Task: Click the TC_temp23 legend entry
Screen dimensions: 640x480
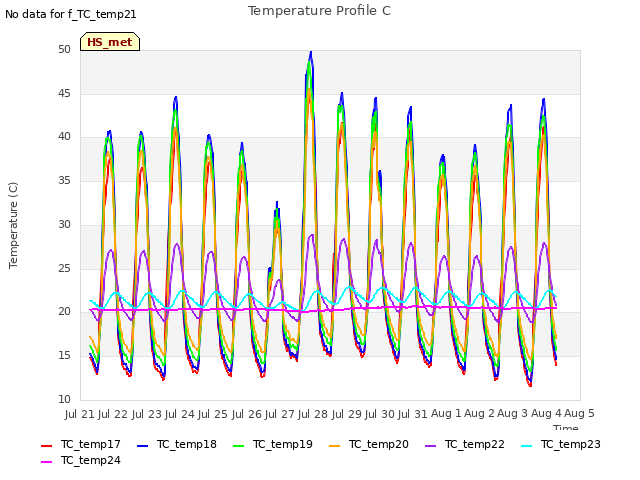Action: pyautogui.click(x=561, y=444)
